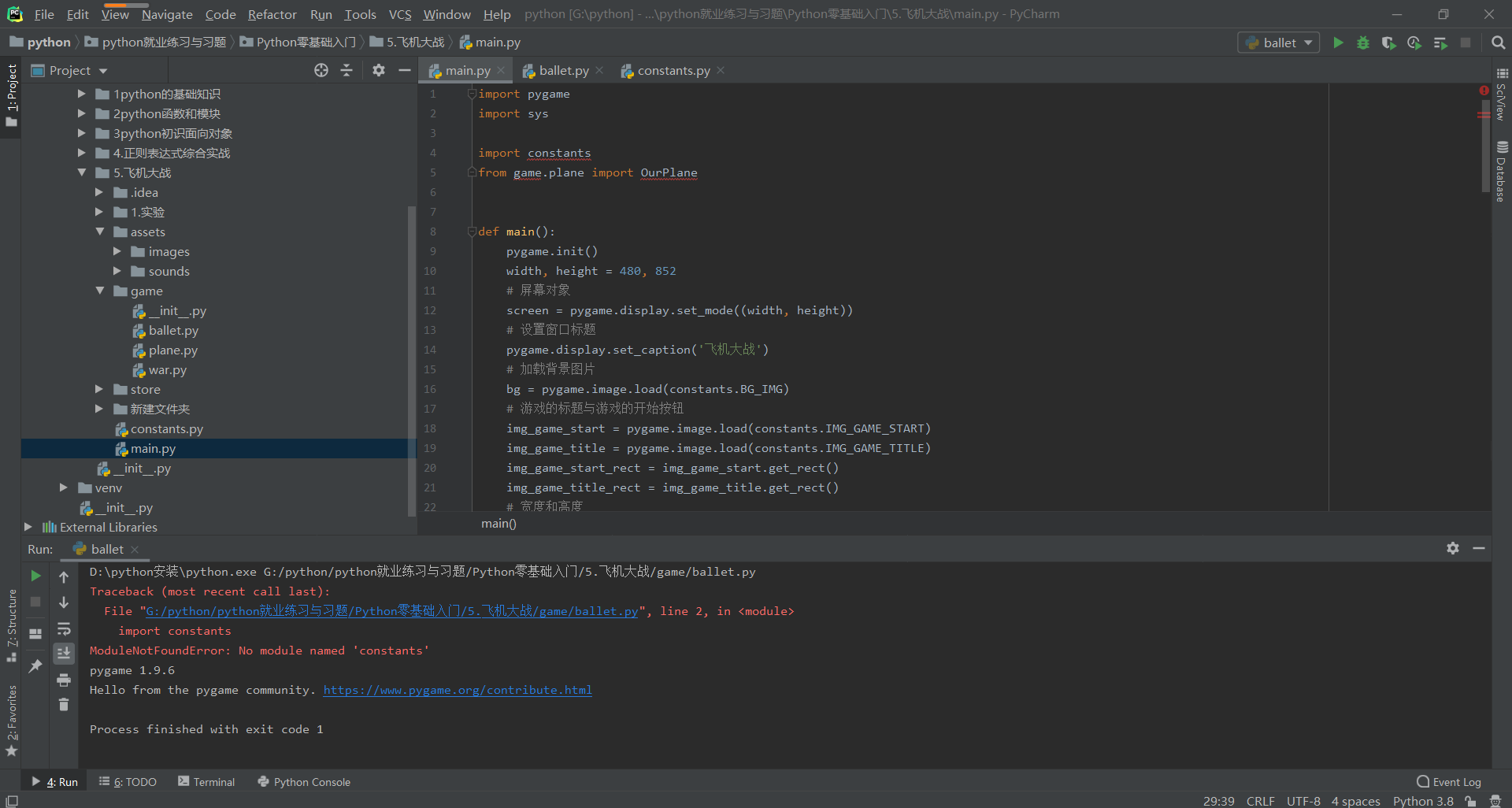Click the editor error indicator icon
Screen dimensions: 1512x808
1484,91
